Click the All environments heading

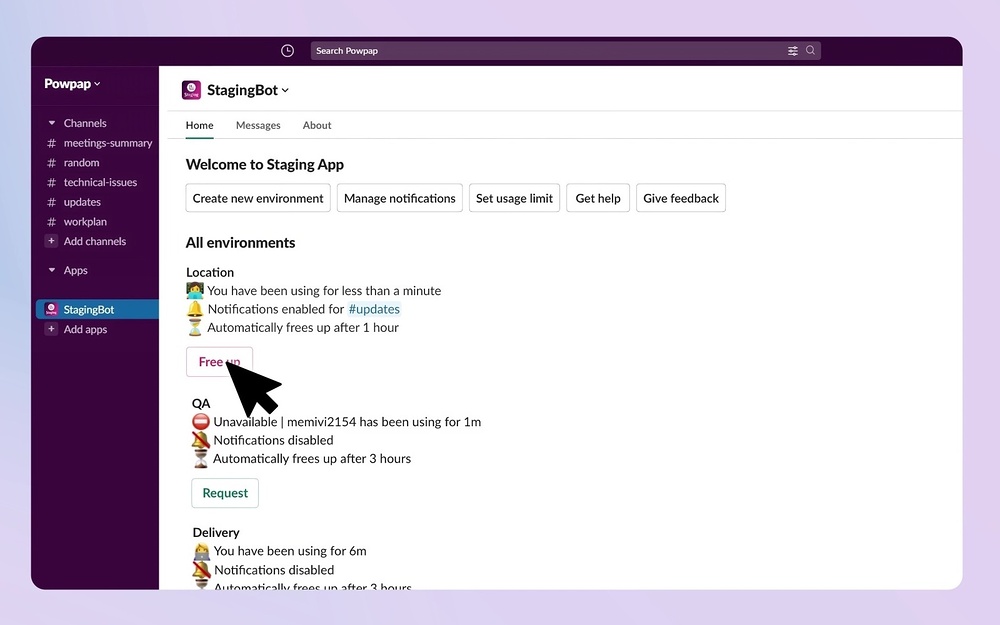pos(240,243)
